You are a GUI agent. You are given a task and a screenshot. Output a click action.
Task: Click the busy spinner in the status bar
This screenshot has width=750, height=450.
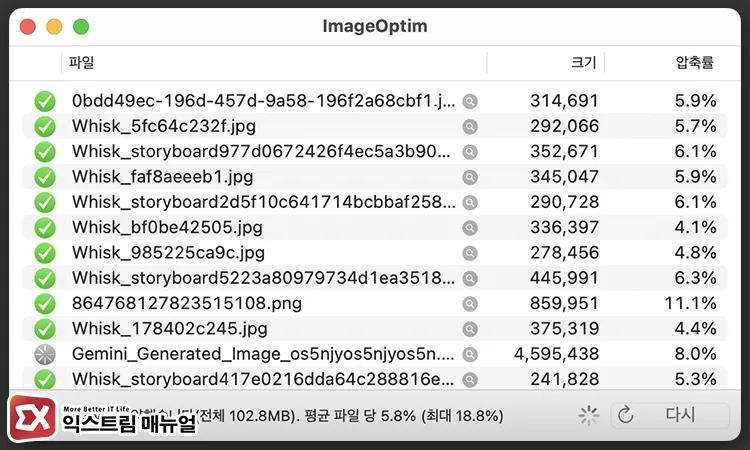tap(588, 416)
